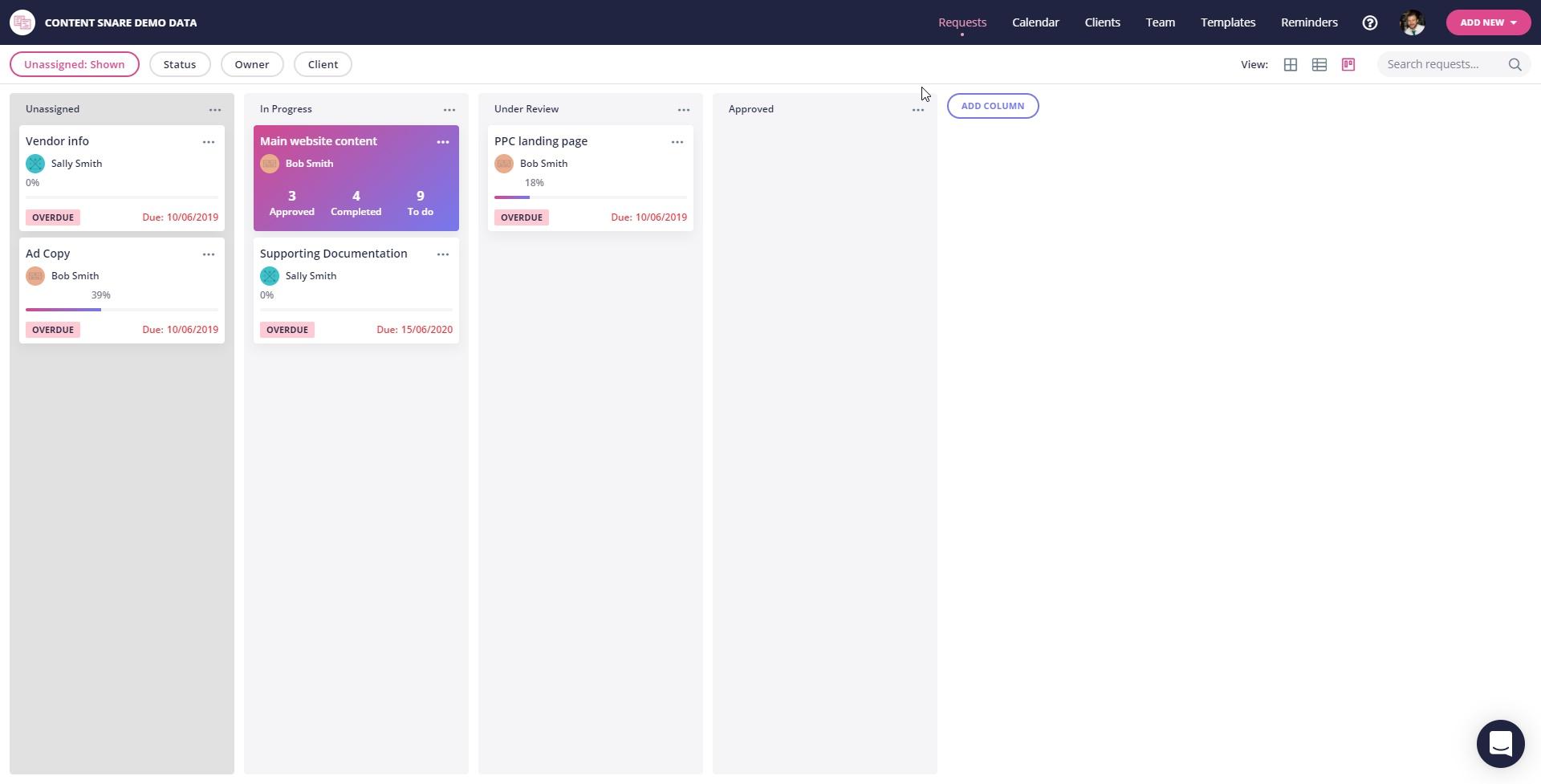Click the 9 To do count

pyautogui.click(x=421, y=203)
